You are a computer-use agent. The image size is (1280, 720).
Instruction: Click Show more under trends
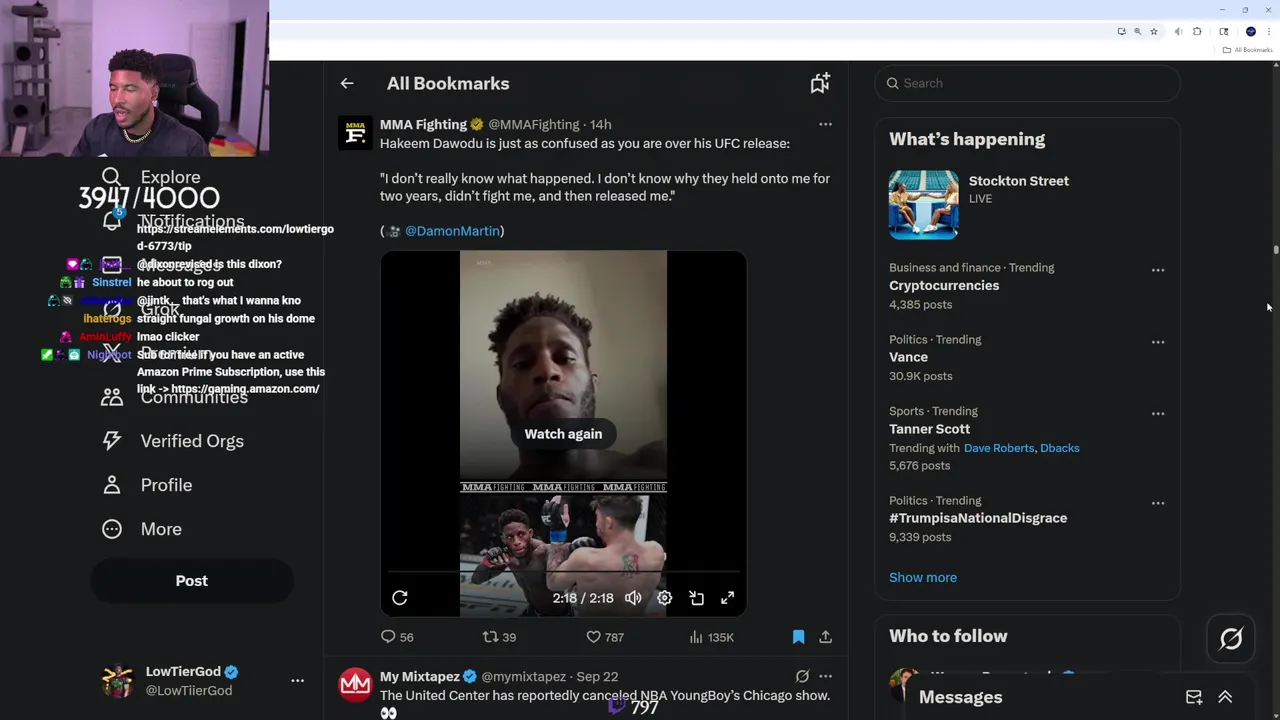[x=923, y=577]
